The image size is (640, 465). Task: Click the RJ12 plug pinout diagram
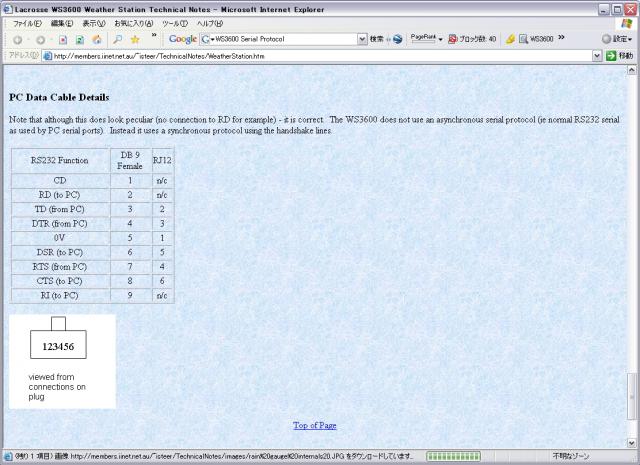click(x=62, y=361)
